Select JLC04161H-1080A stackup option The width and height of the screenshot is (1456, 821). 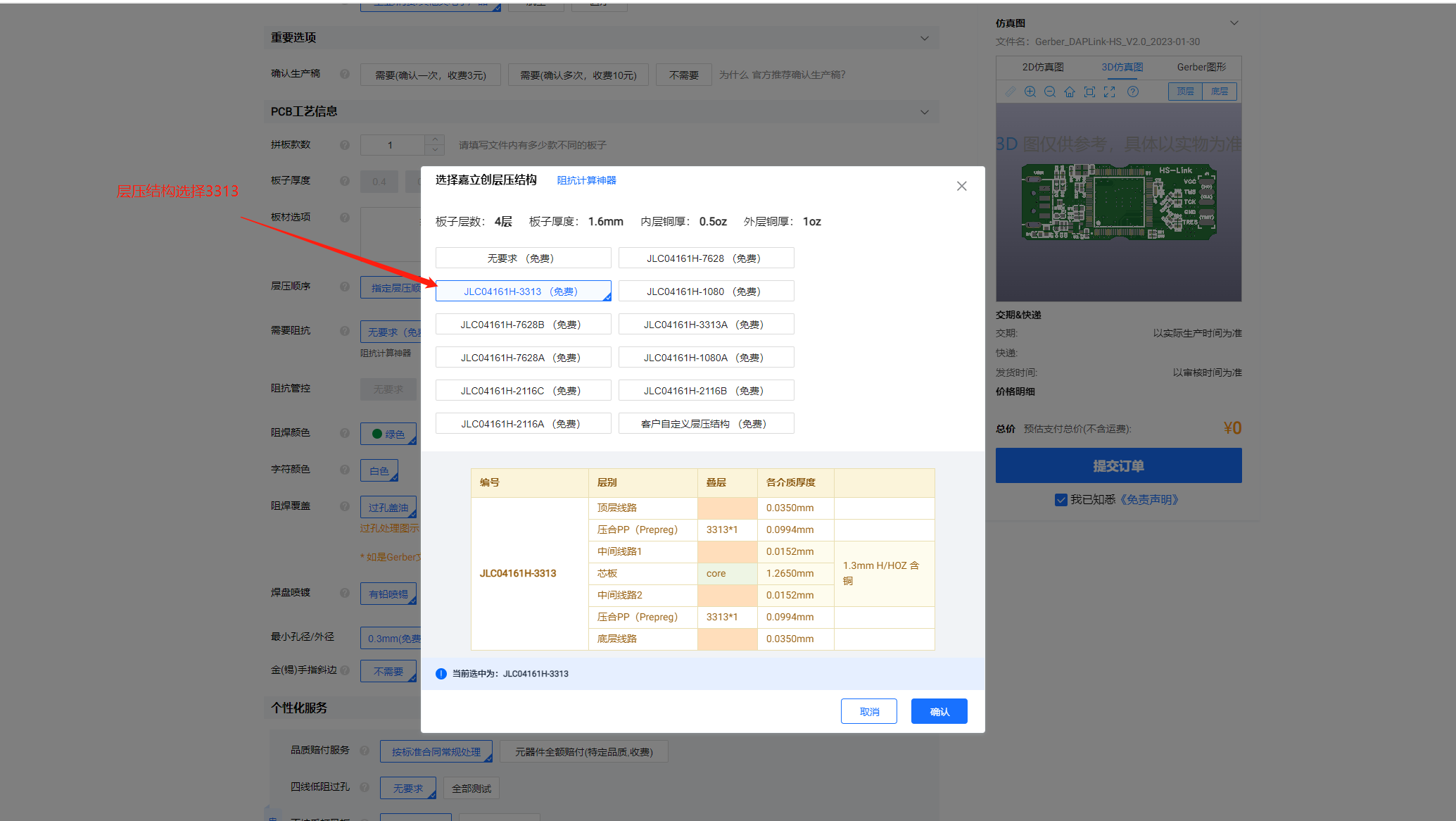click(x=706, y=358)
